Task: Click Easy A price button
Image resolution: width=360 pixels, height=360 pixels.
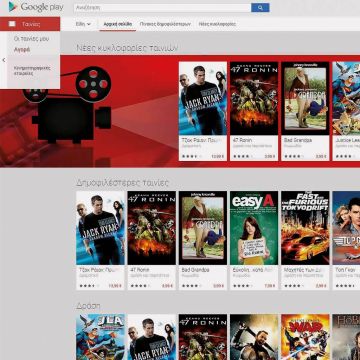Action: point(270,286)
